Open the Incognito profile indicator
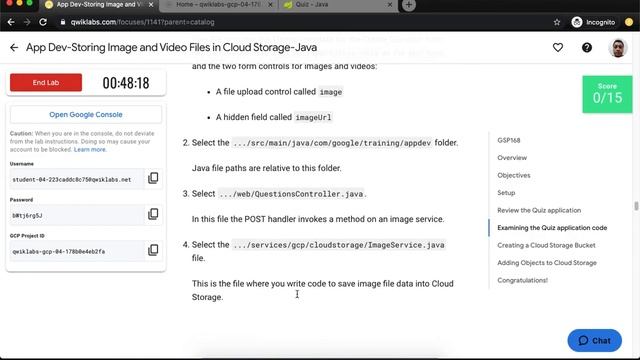Image resolution: width=640 pixels, height=360 pixels. pyautogui.click(x=593, y=22)
